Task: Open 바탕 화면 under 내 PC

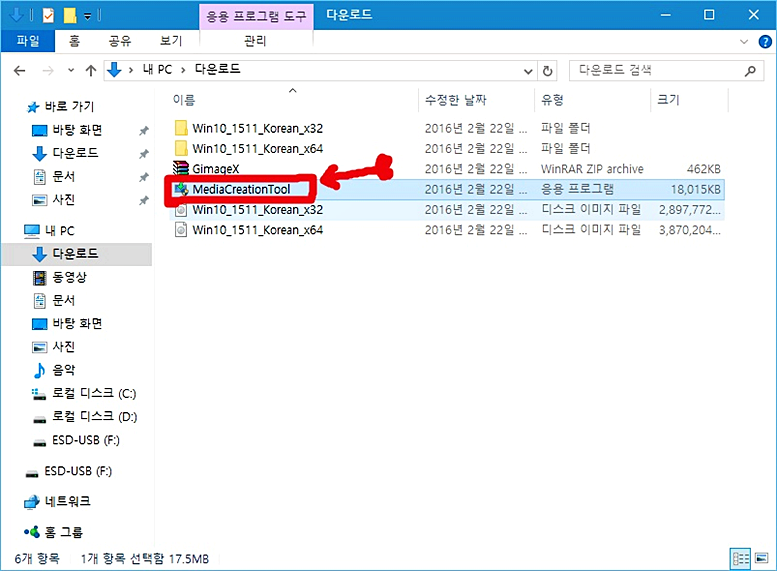Action: [x=77, y=324]
